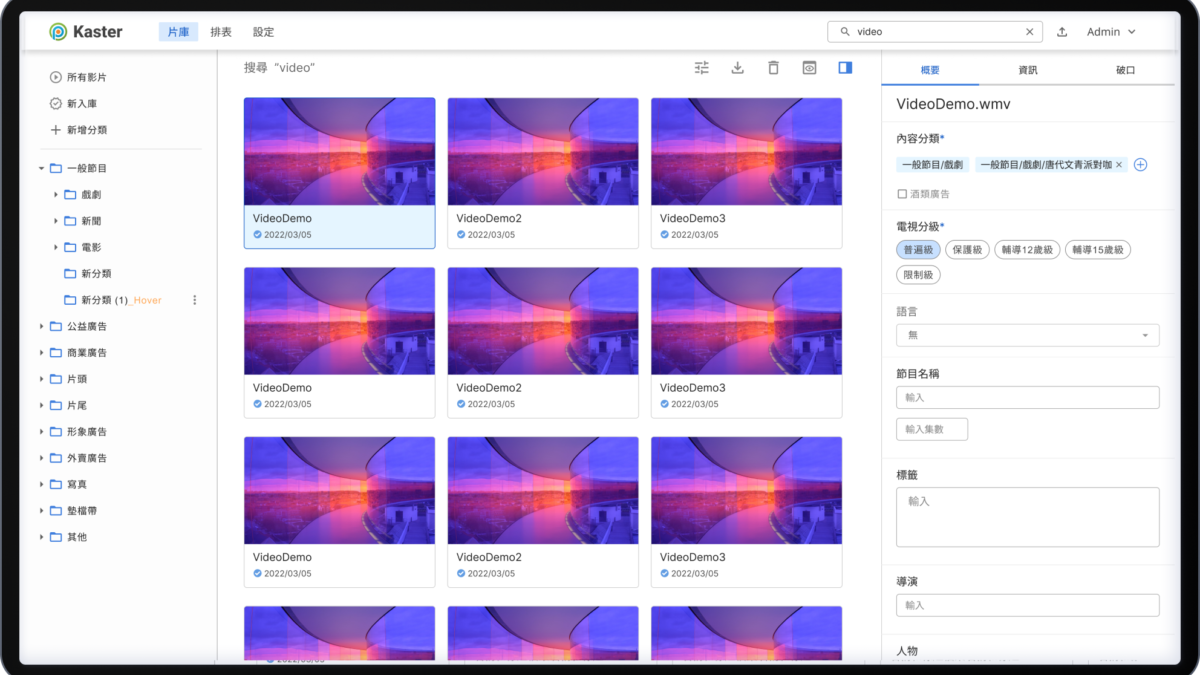Add a content category with plus icon

(1140, 165)
